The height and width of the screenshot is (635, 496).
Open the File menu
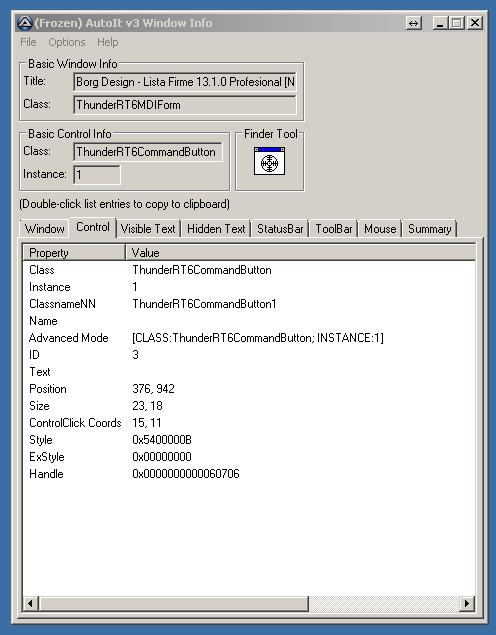(28, 42)
